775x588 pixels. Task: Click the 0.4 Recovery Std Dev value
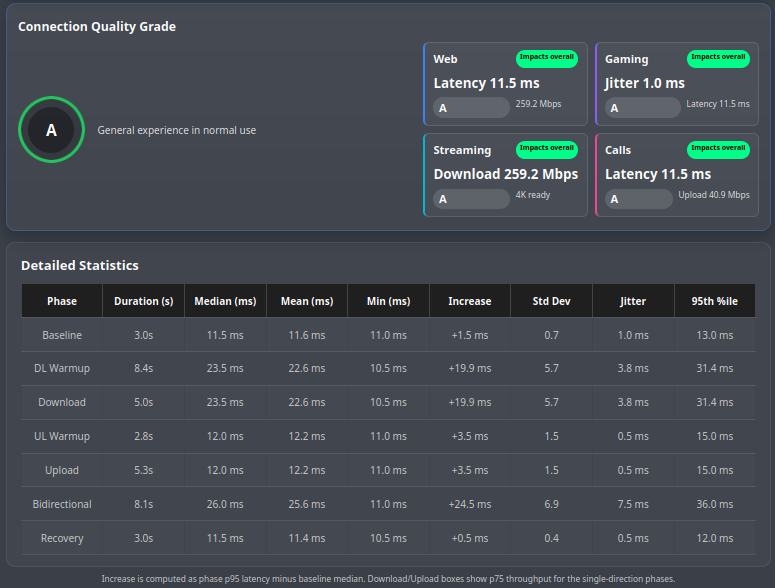pos(552,538)
